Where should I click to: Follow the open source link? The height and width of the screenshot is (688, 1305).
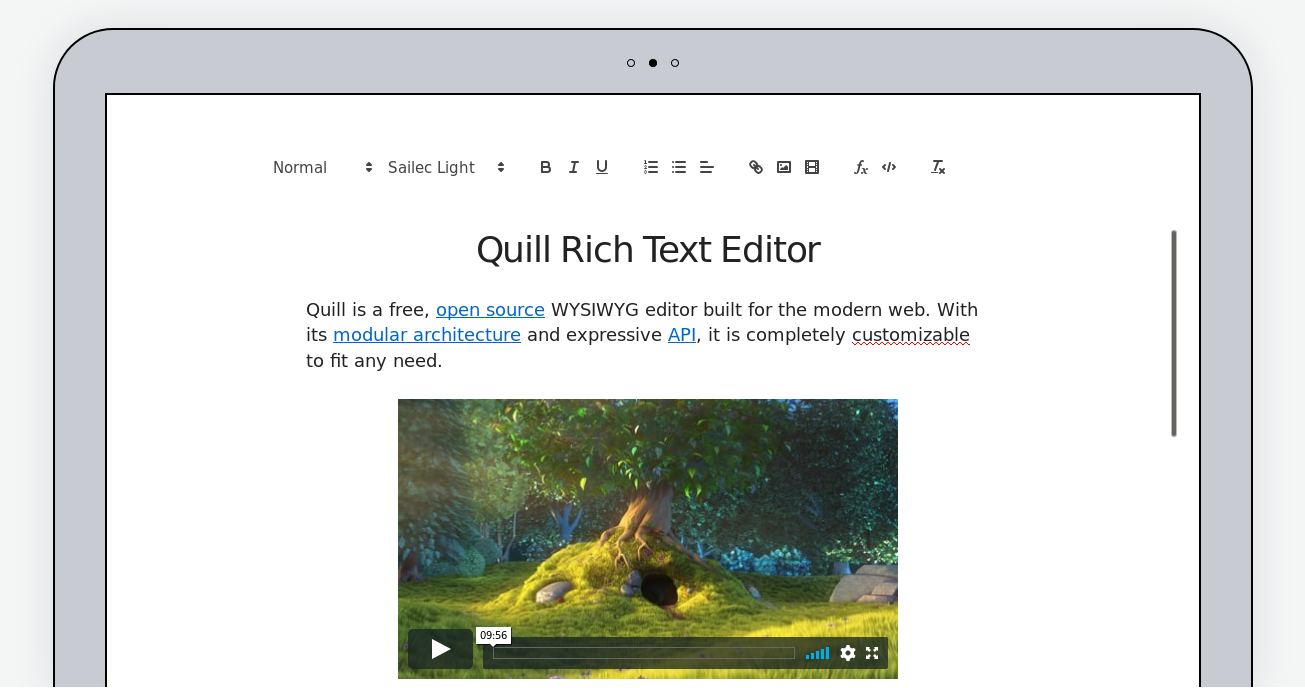[x=490, y=310]
